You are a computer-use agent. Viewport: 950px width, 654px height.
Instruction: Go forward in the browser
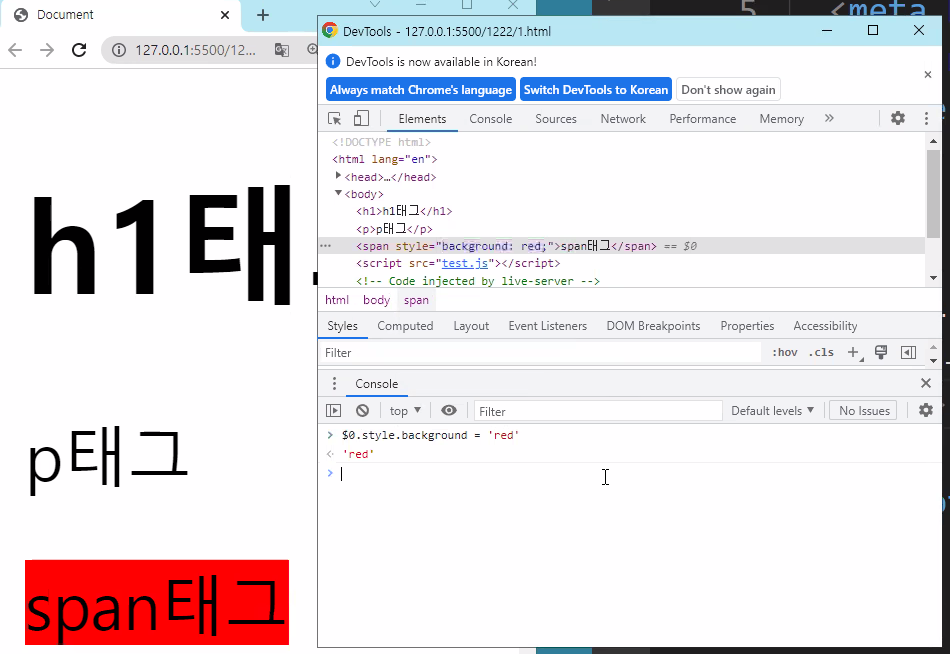47,50
